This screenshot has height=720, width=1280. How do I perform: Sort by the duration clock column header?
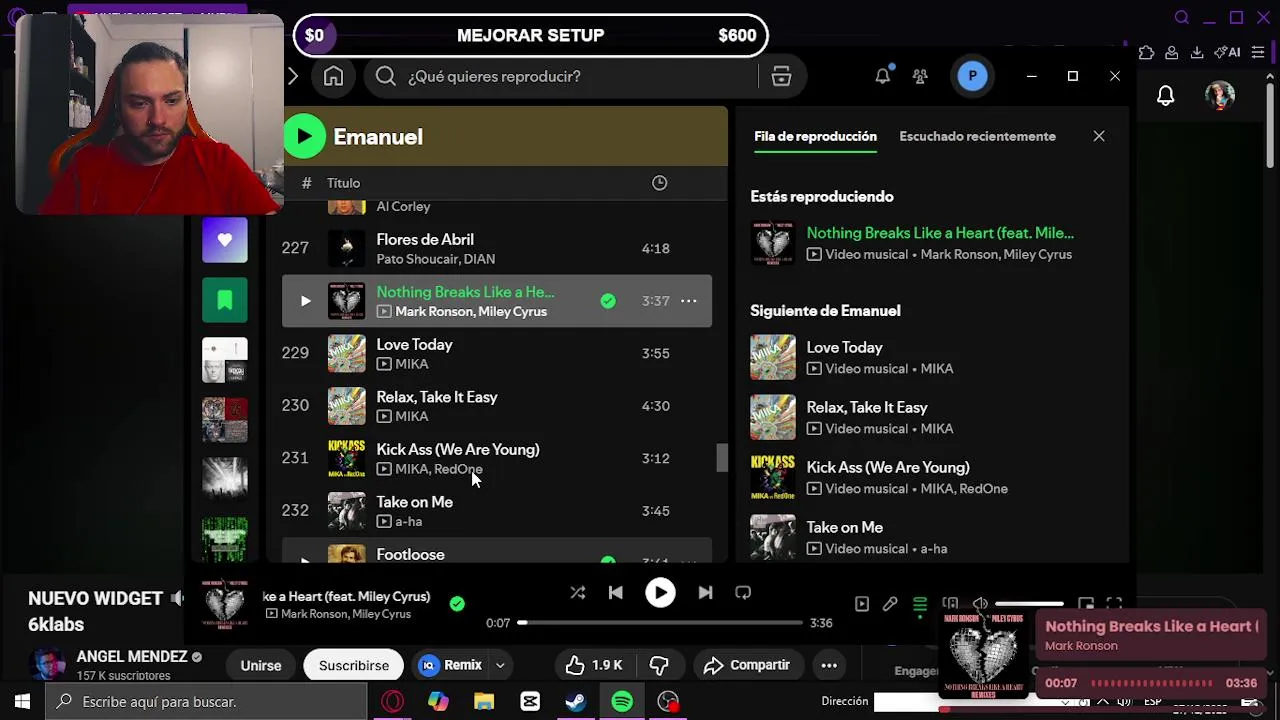(x=659, y=183)
